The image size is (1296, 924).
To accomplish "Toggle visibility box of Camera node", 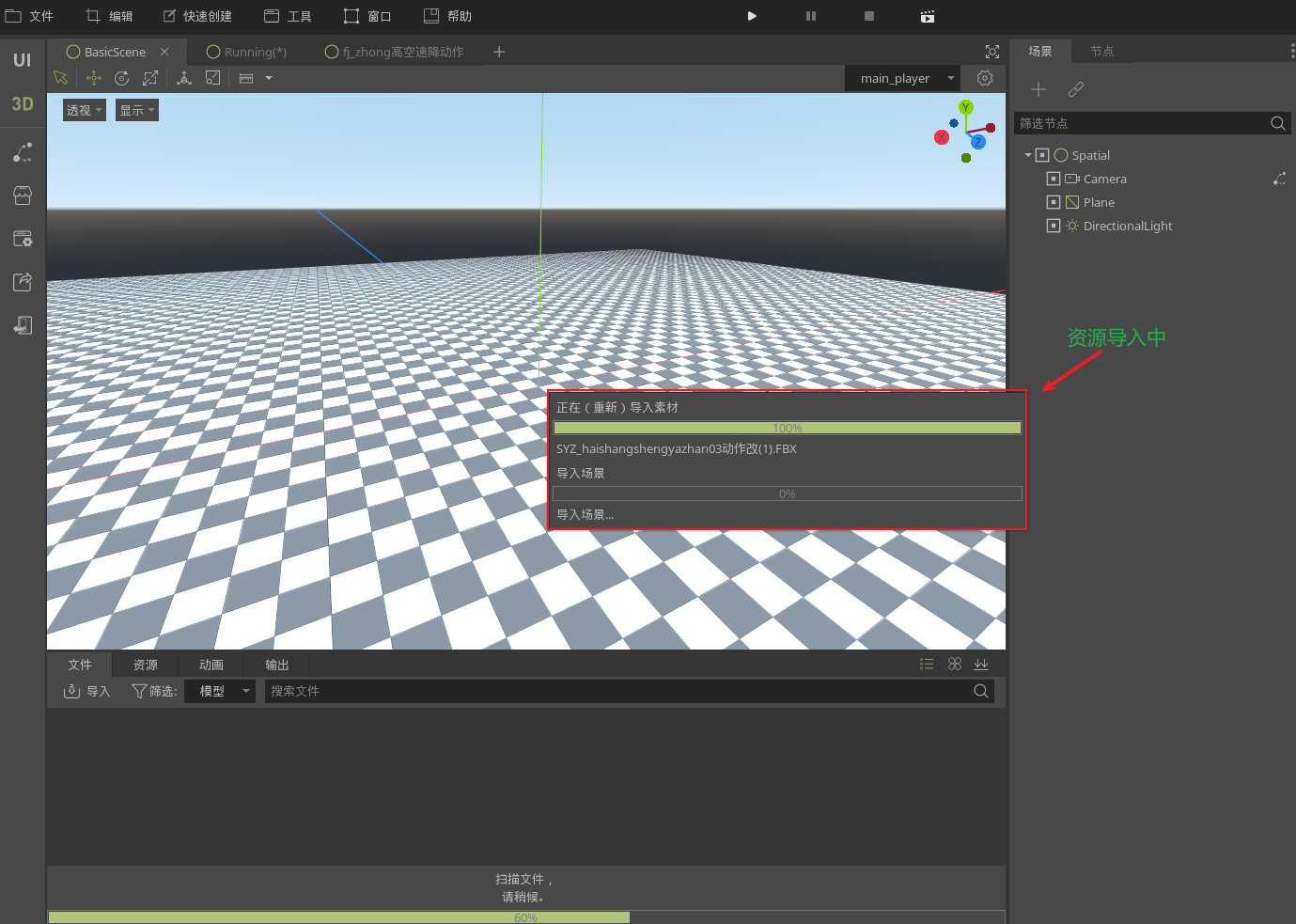I will point(1054,179).
